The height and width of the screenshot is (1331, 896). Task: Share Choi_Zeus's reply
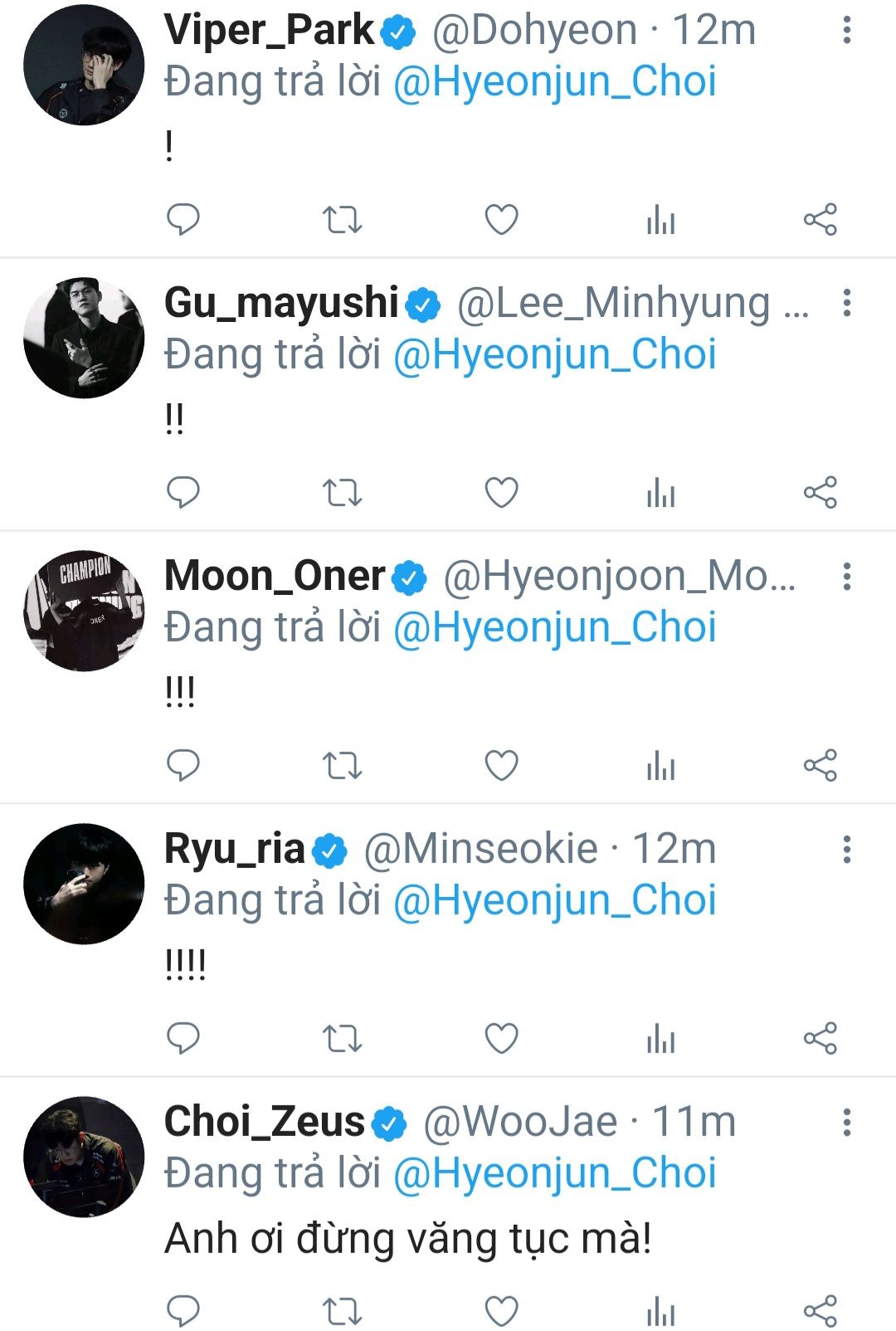(820, 1311)
